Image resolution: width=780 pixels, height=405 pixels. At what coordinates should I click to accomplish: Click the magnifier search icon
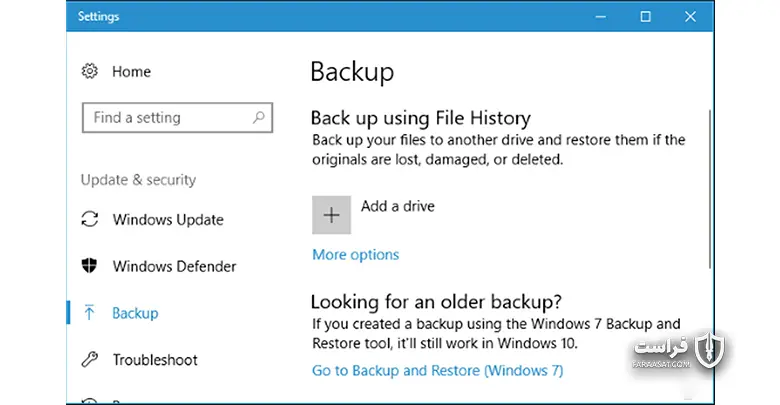click(259, 117)
